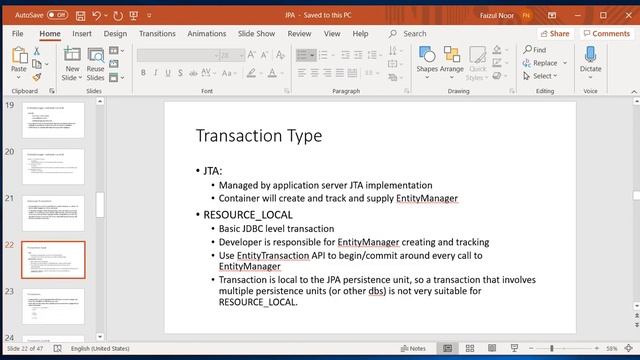Screen dimensions: 640x360
Task: Open Customize Quick Access Toolbar dropdown
Action: 149,16
